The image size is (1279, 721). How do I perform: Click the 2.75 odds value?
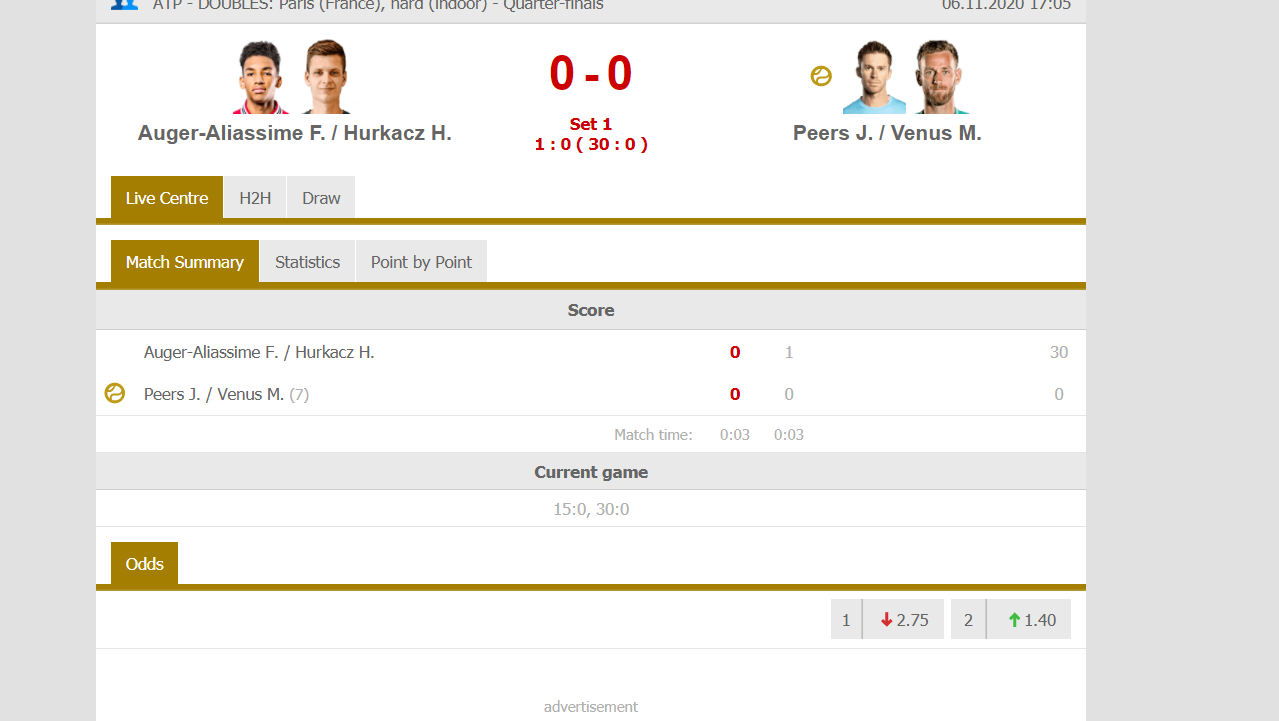tap(913, 620)
